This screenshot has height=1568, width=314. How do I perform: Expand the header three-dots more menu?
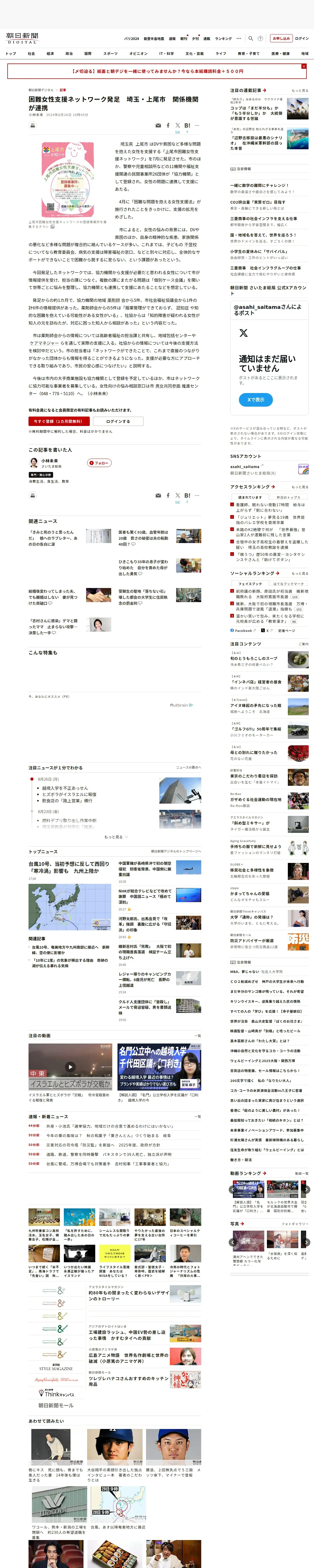tap(239, 38)
